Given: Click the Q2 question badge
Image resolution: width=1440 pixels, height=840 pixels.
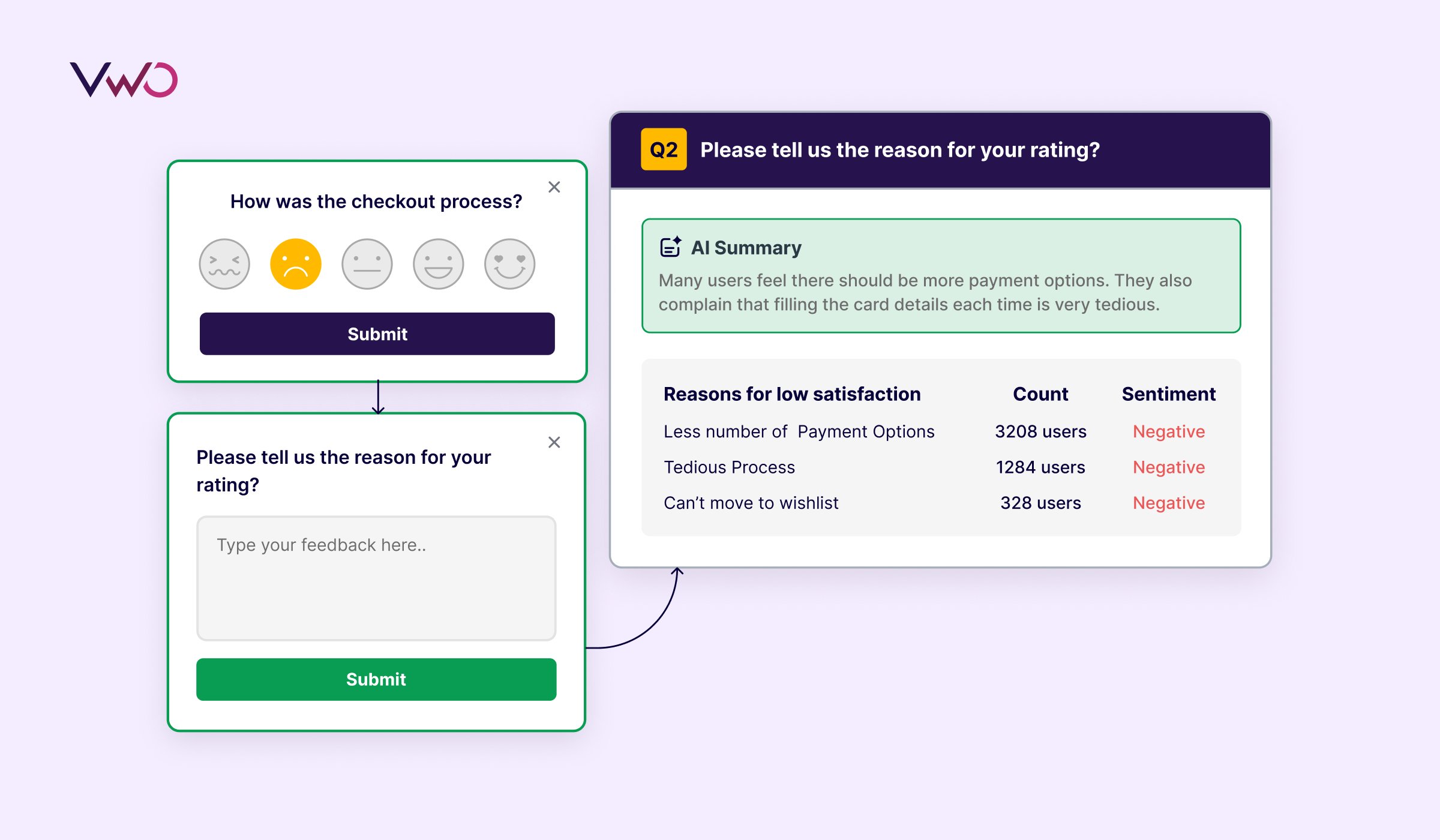Looking at the screenshot, I should pyautogui.click(x=664, y=149).
